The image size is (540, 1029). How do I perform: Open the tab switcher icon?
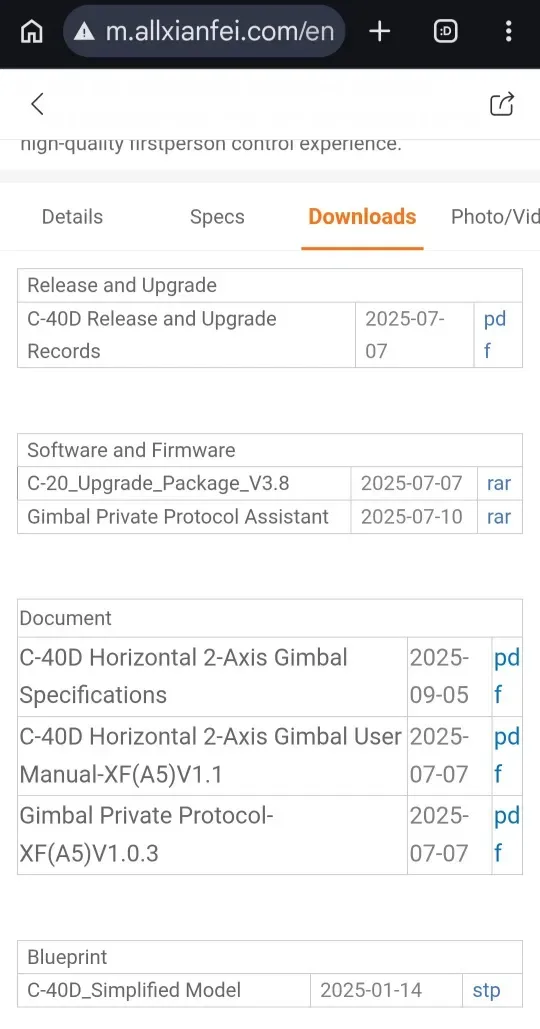446,31
